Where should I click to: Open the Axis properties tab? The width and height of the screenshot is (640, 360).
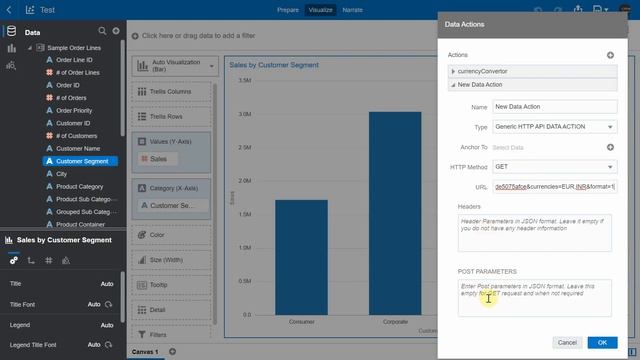coord(31,260)
